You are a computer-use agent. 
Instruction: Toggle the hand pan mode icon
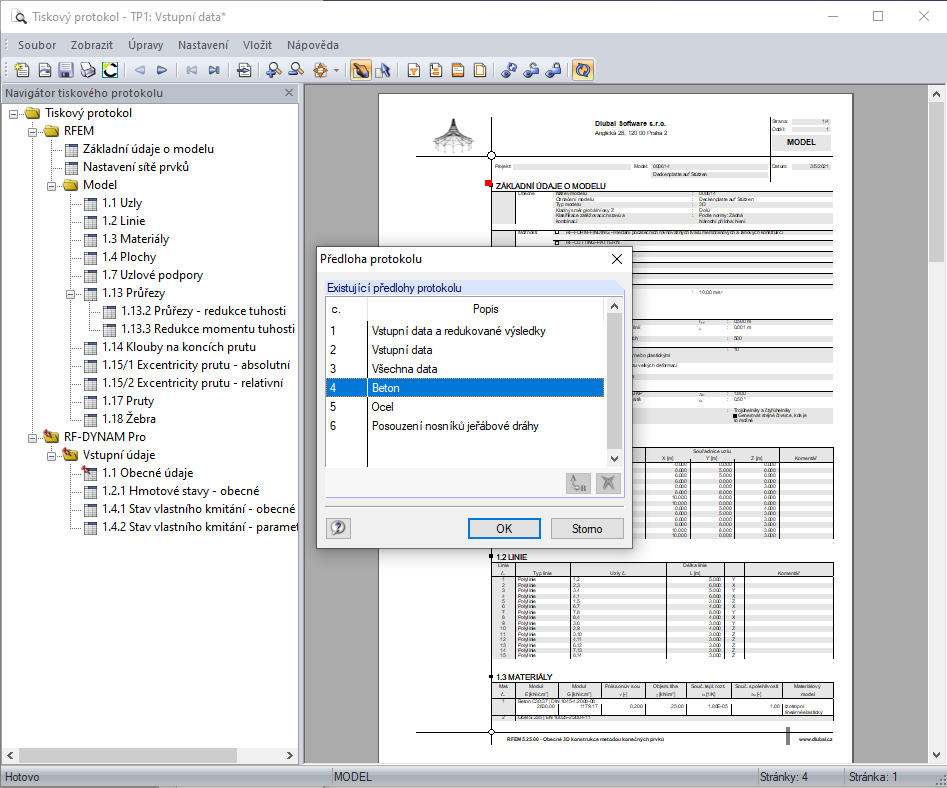[x=361, y=70]
